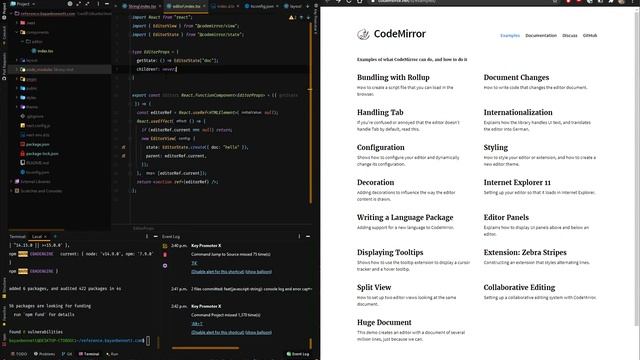Open the Split View example
The image size is (640, 360).
pyautogui.click(x=374, y=287)
